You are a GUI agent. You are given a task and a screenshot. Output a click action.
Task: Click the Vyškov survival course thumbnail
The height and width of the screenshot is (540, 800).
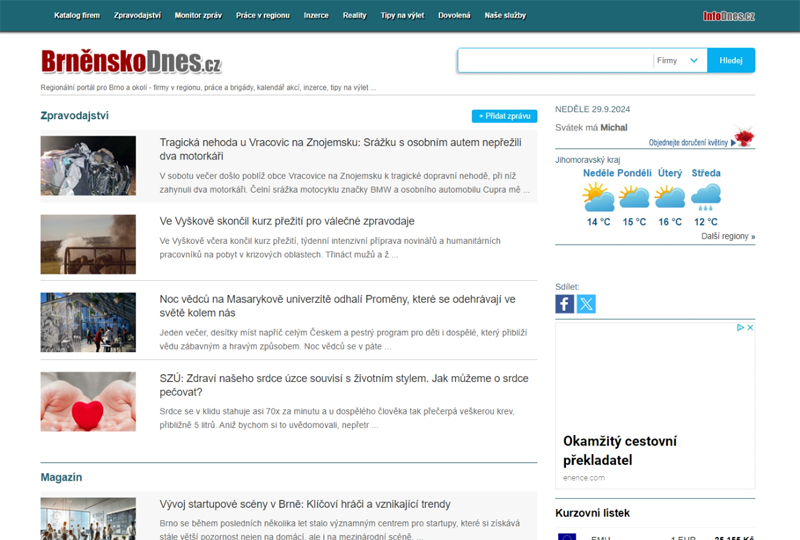click(x=88, y=244)
